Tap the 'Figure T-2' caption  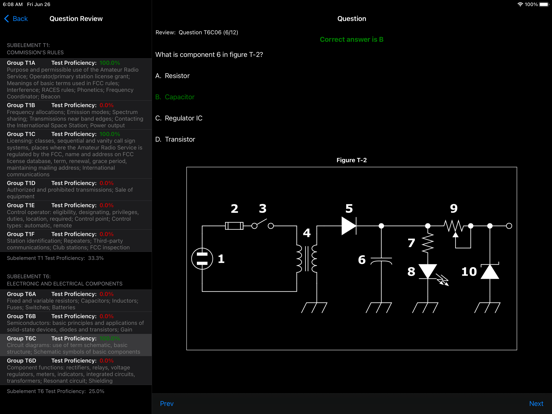(351, 160)
